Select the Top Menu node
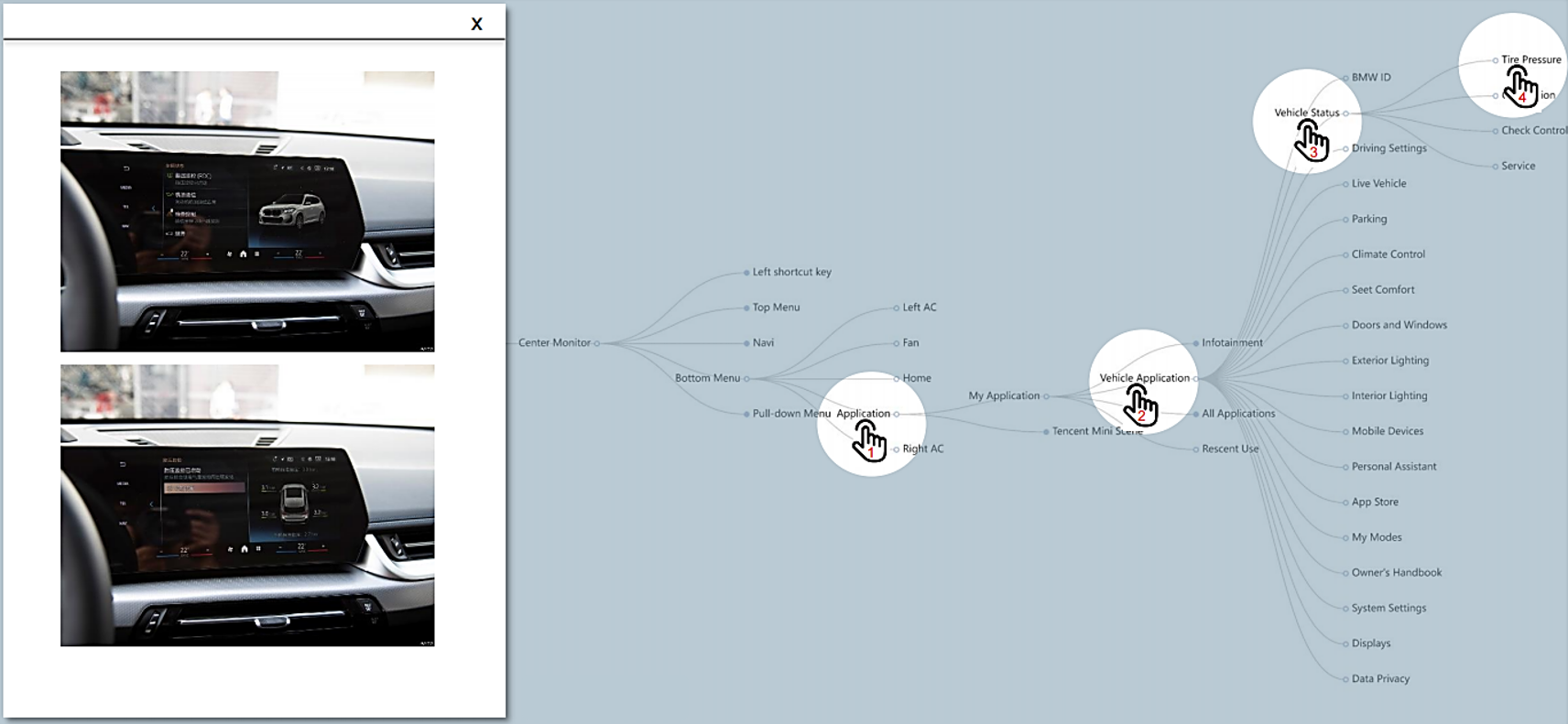Viewport: 1568px width, 724px height. (776, 308)
